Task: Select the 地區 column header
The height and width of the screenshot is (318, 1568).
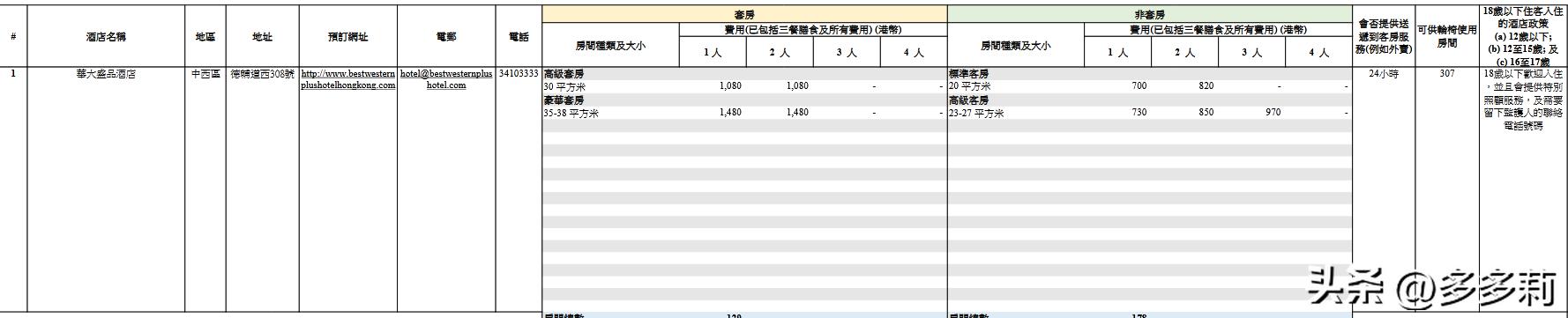Action: [205, 36]
